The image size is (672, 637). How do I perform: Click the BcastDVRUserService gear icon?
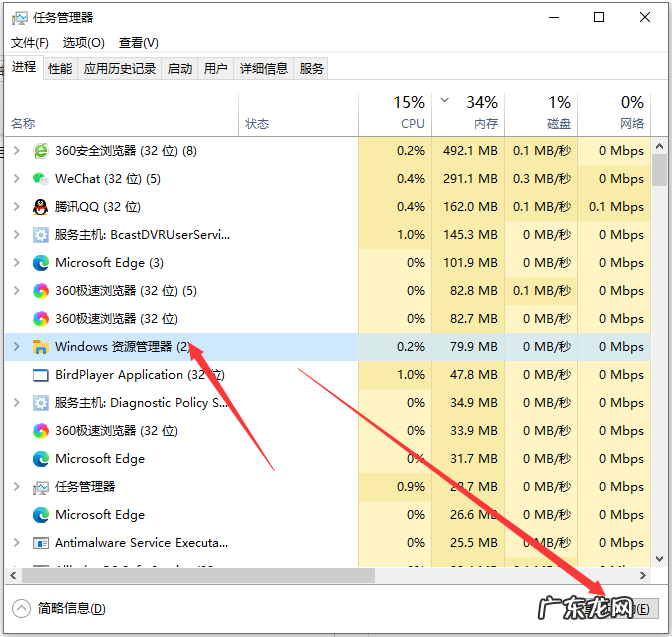tap(41, 235)
